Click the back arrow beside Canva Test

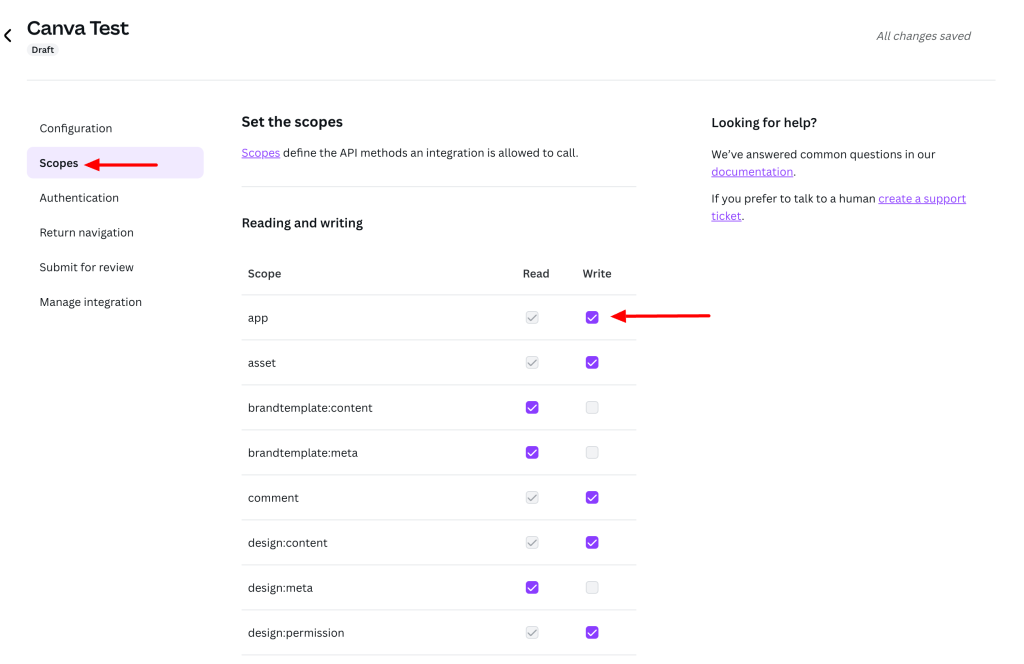(8, 36)
